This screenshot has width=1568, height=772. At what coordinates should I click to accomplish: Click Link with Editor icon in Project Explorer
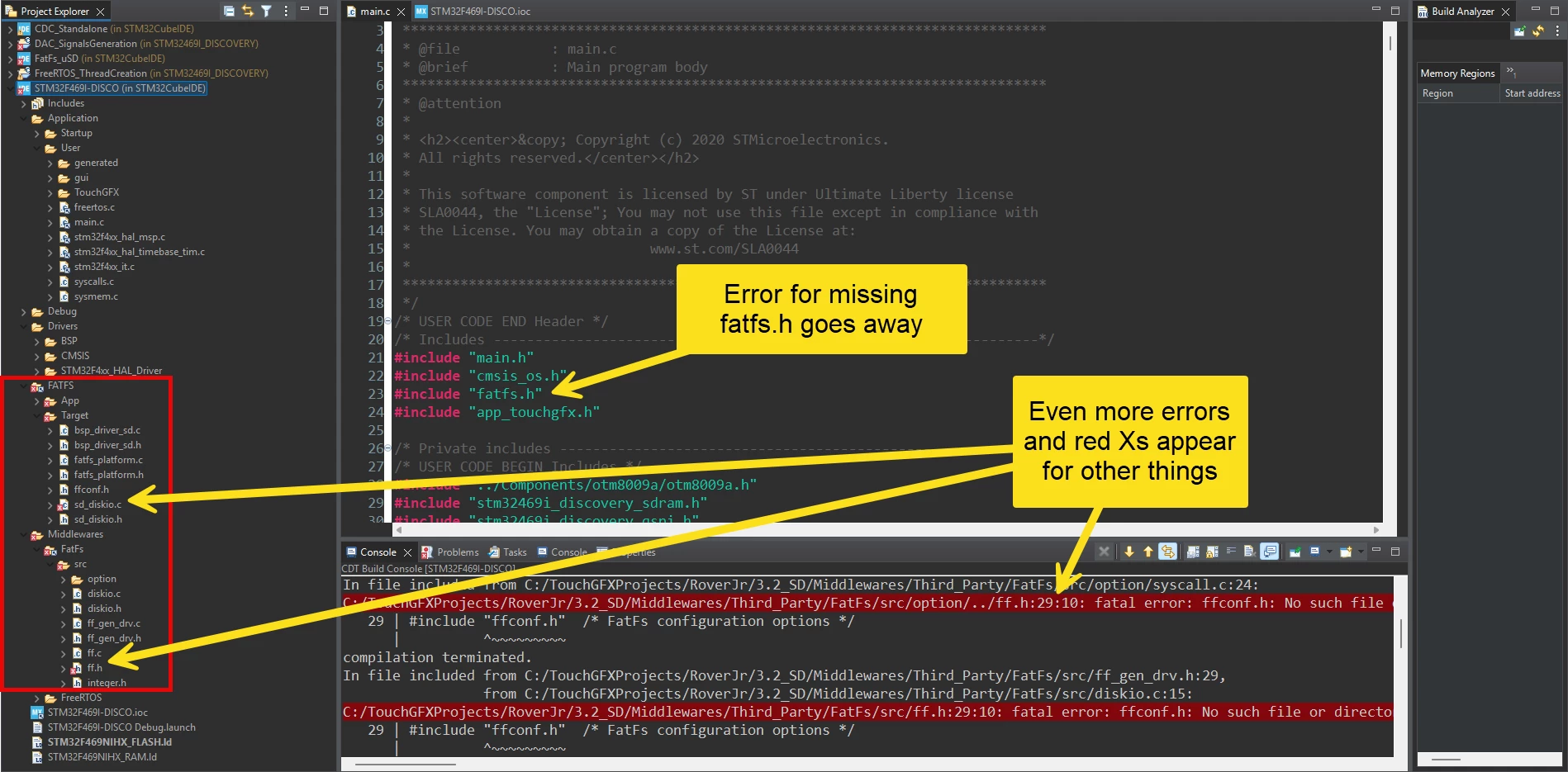[247, 11]
